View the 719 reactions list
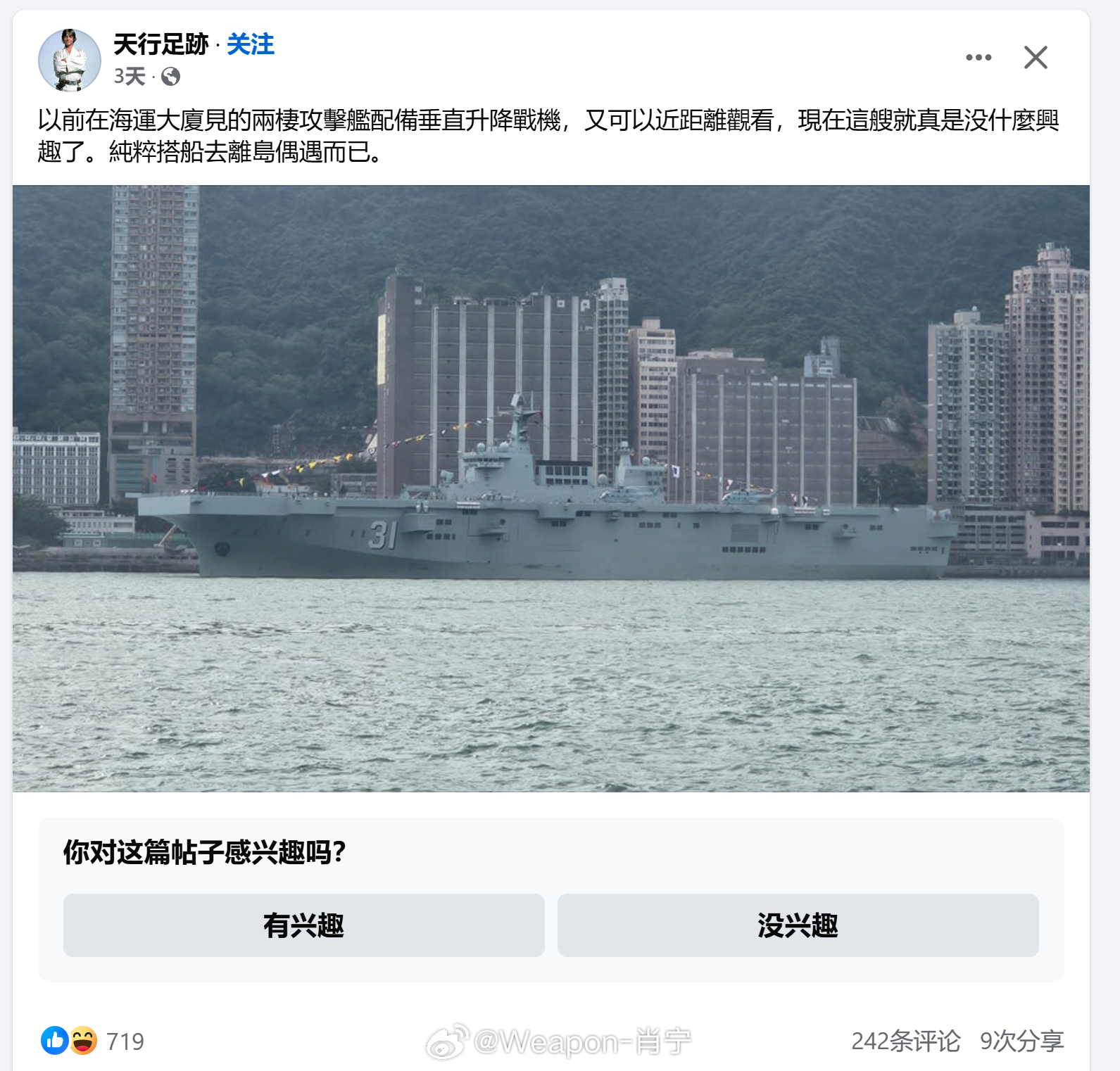This screenshot has height=1071, width=1120. pos(125,1041)
